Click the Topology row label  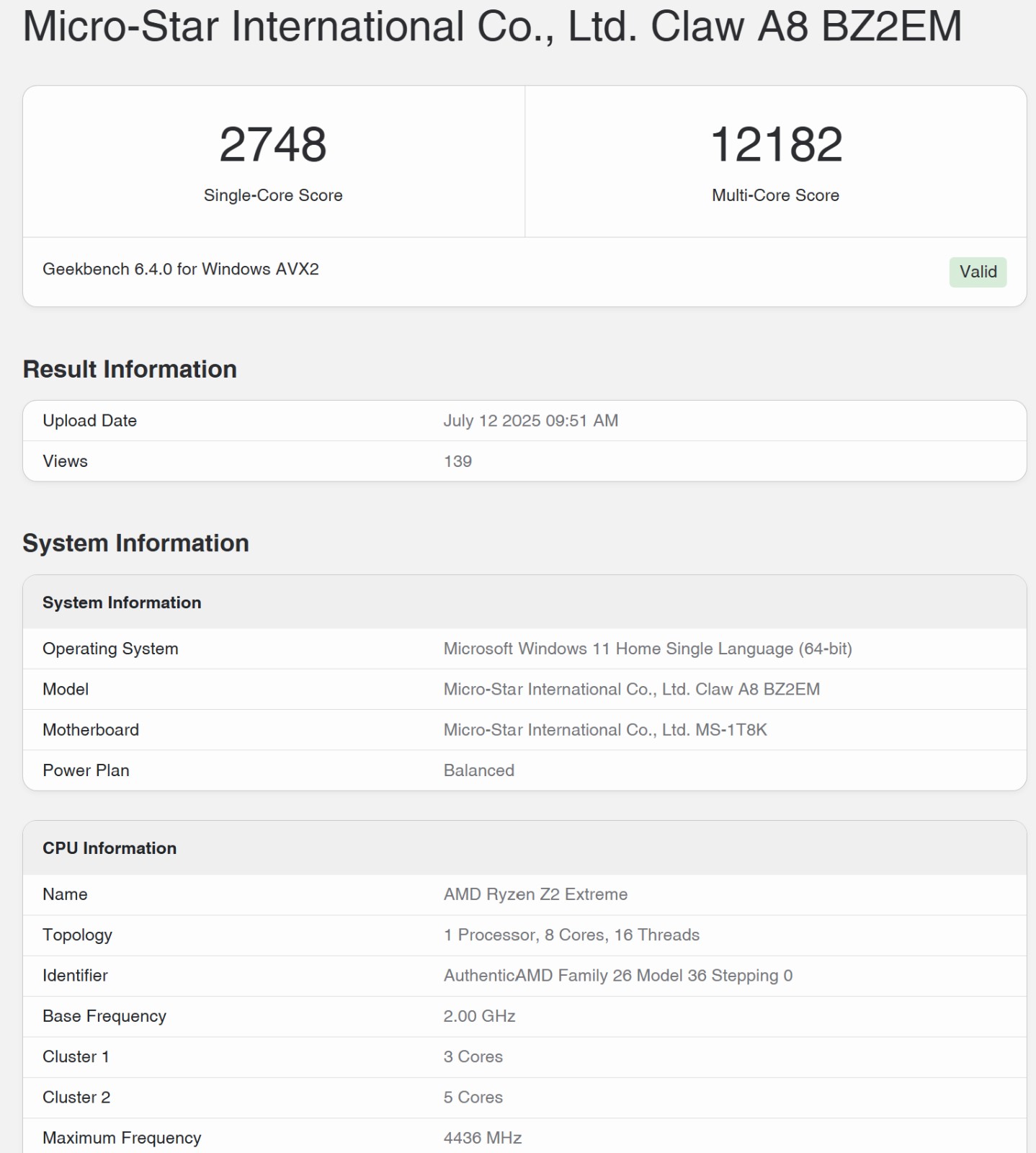[x=77, y=935]
